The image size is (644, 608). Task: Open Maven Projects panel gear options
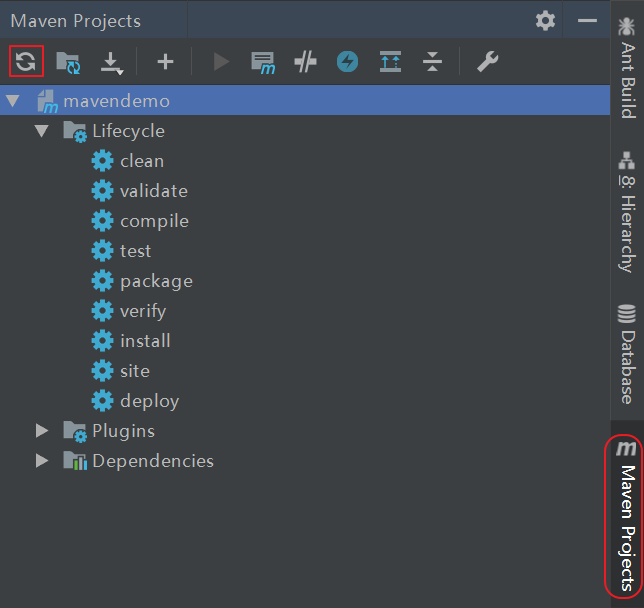tap(545, 21)
